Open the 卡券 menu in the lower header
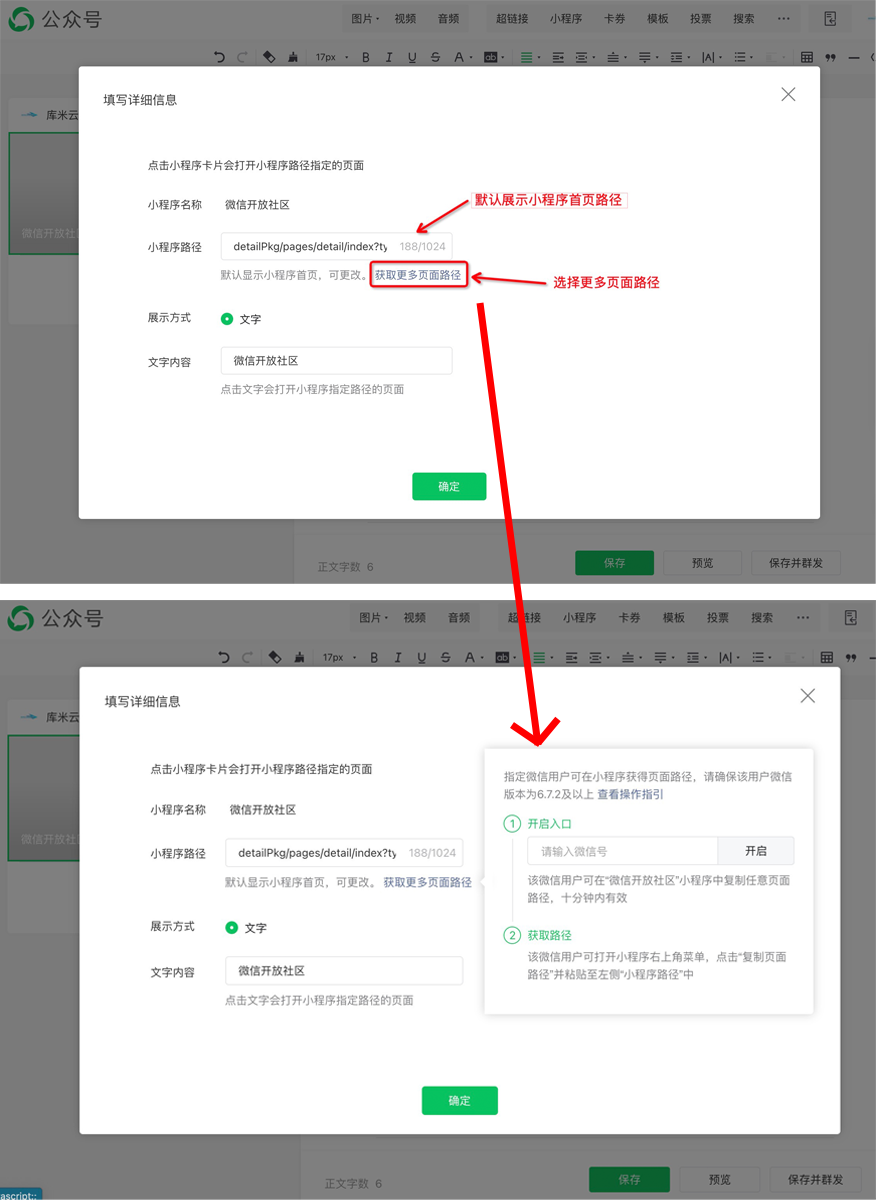This screenshot has height=1200, width=876. [629, 618]
